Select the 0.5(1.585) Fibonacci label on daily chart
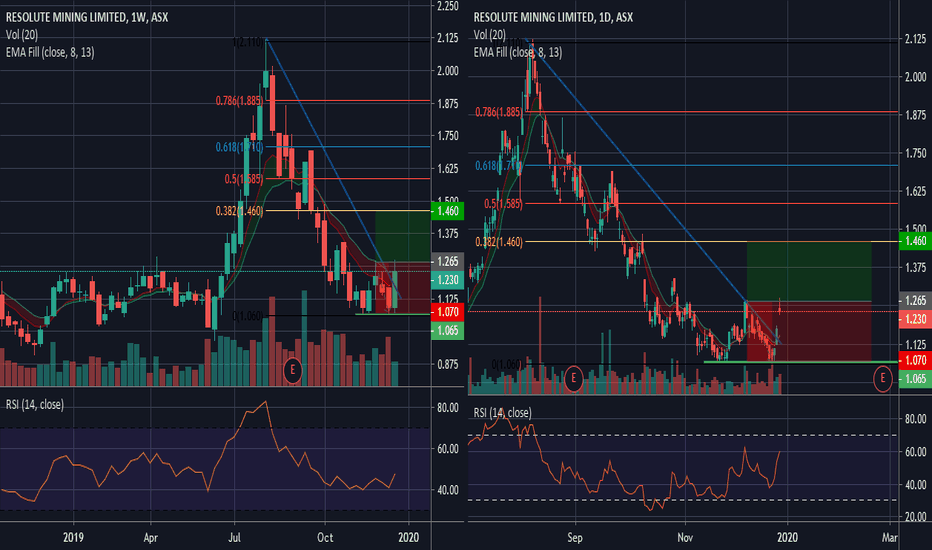Screen dimensions: 932x550 coord(503,204)
